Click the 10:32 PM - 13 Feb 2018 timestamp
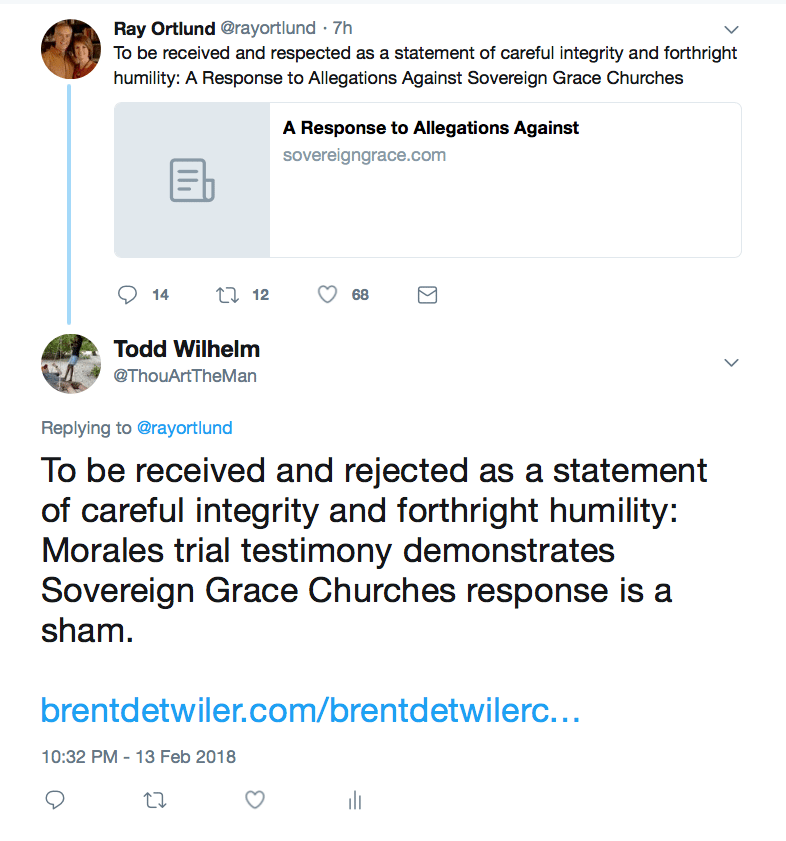786x841 pixels. click(138, 756)
